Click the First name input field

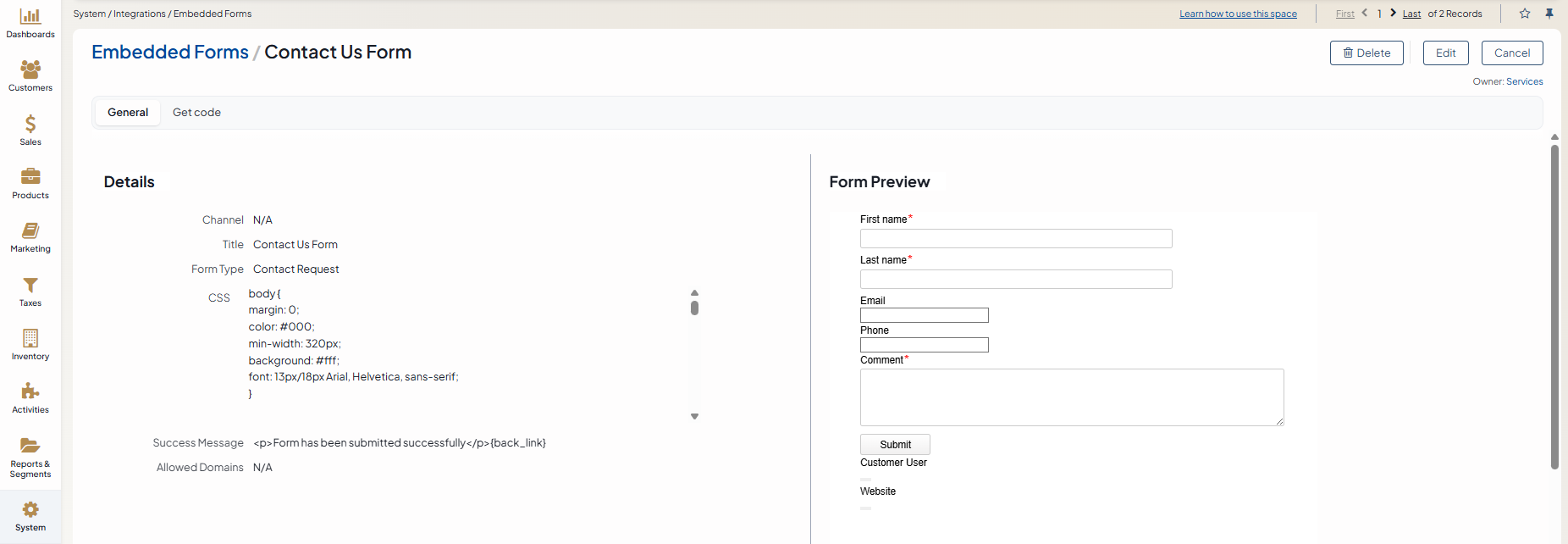point(1016,239)
